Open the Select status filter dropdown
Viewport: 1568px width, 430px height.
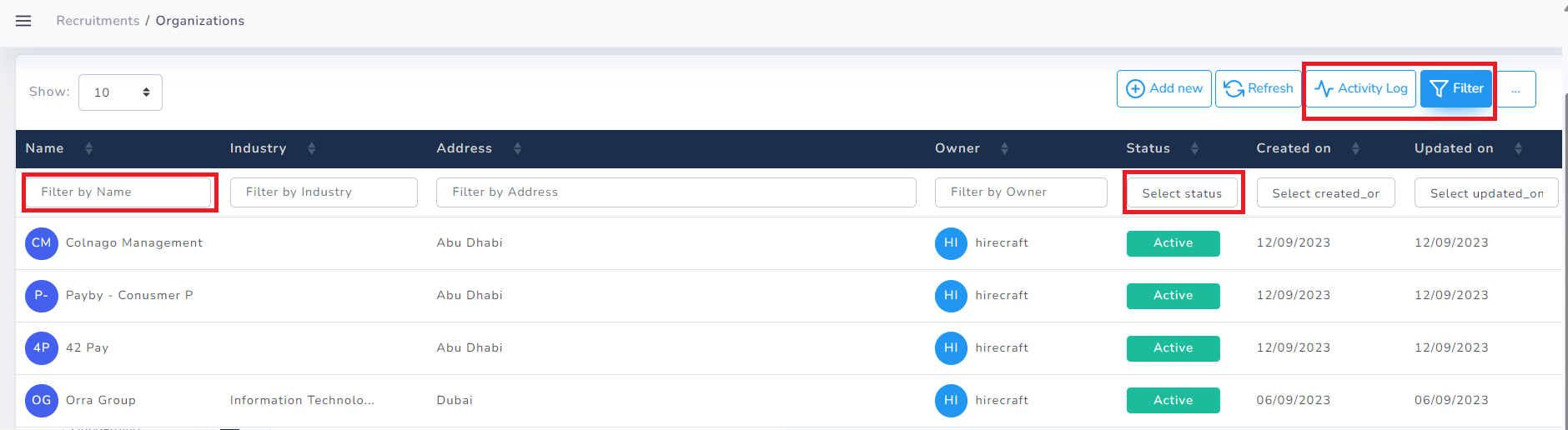tap(1182, 193)
